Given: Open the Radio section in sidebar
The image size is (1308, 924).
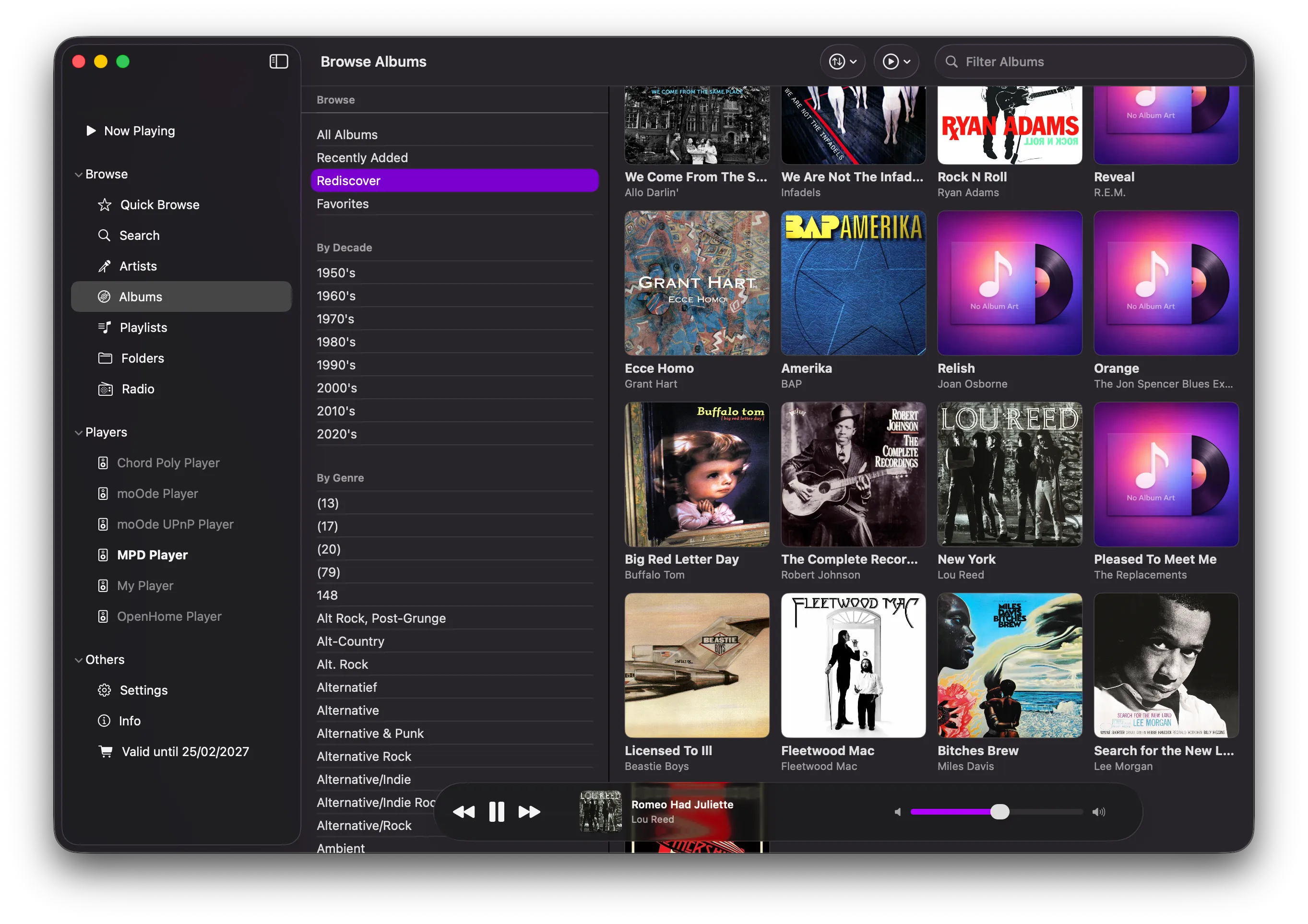Looking at the screenshot, I should 137,389.
